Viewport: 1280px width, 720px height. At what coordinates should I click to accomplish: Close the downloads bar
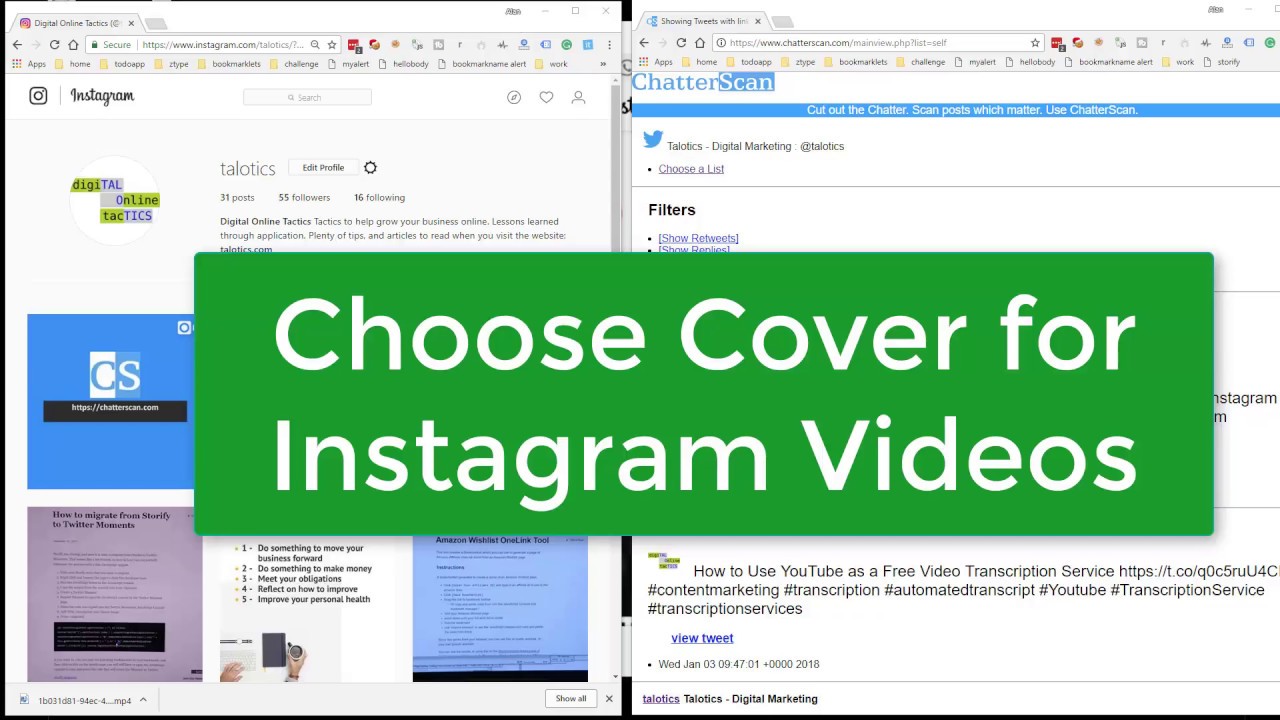coord(609,699)
